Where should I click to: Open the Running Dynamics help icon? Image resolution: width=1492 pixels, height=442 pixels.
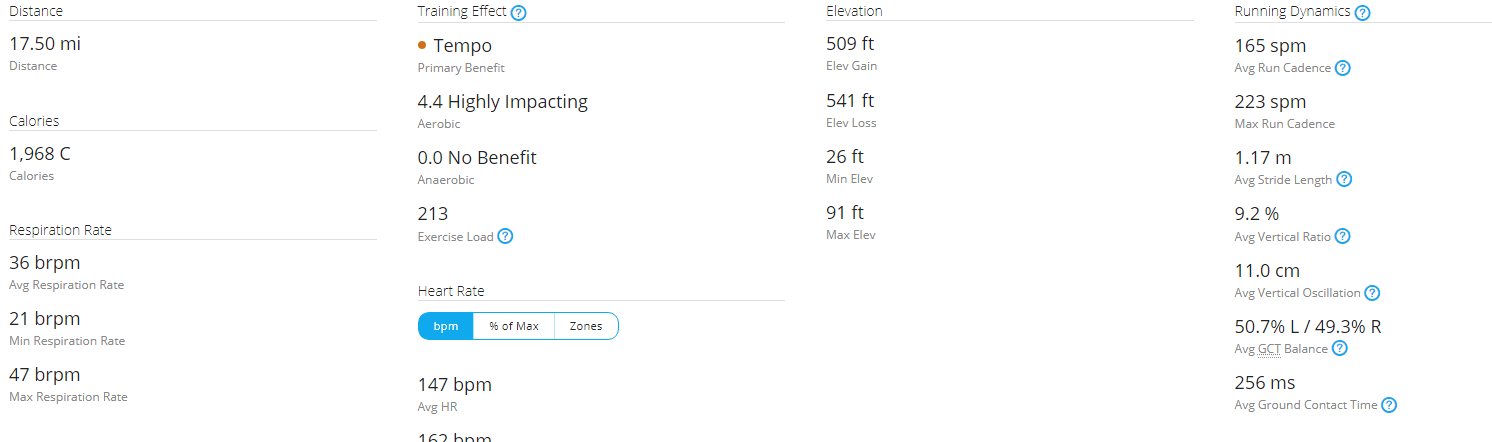click(1362, 13)
